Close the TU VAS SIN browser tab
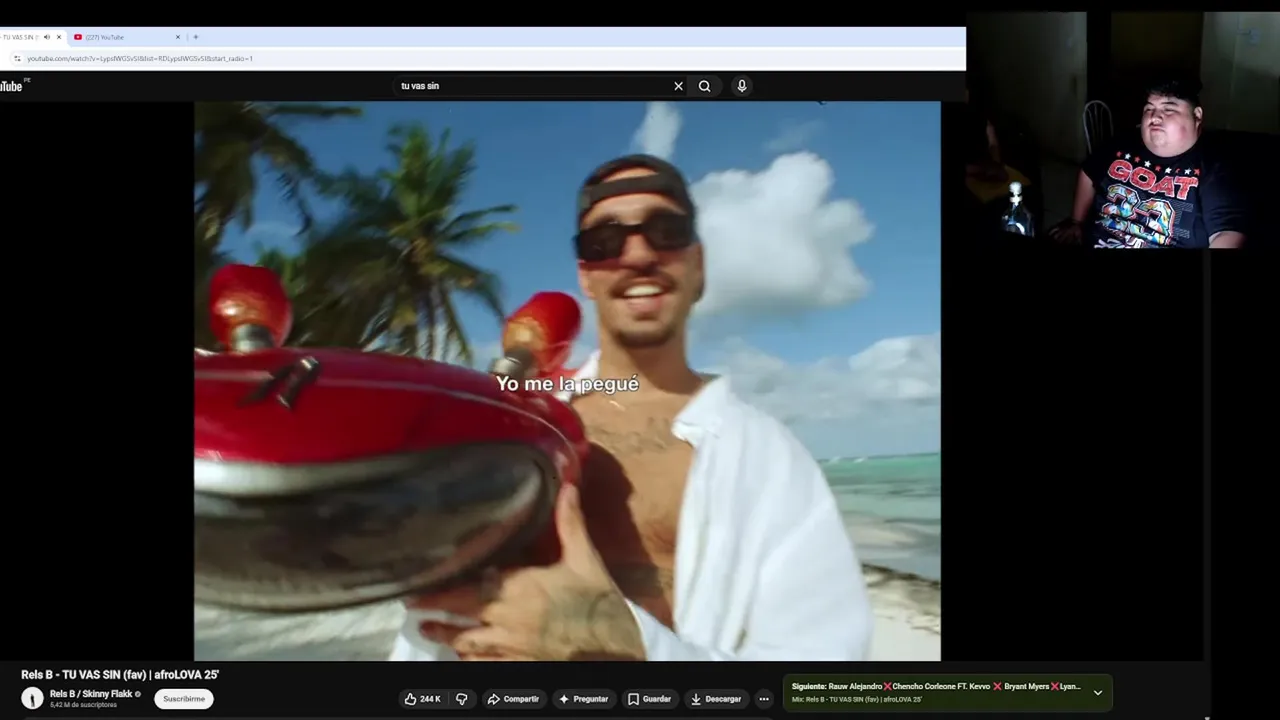The height and width of the screenshot is (720, 1280). (59, 37)
